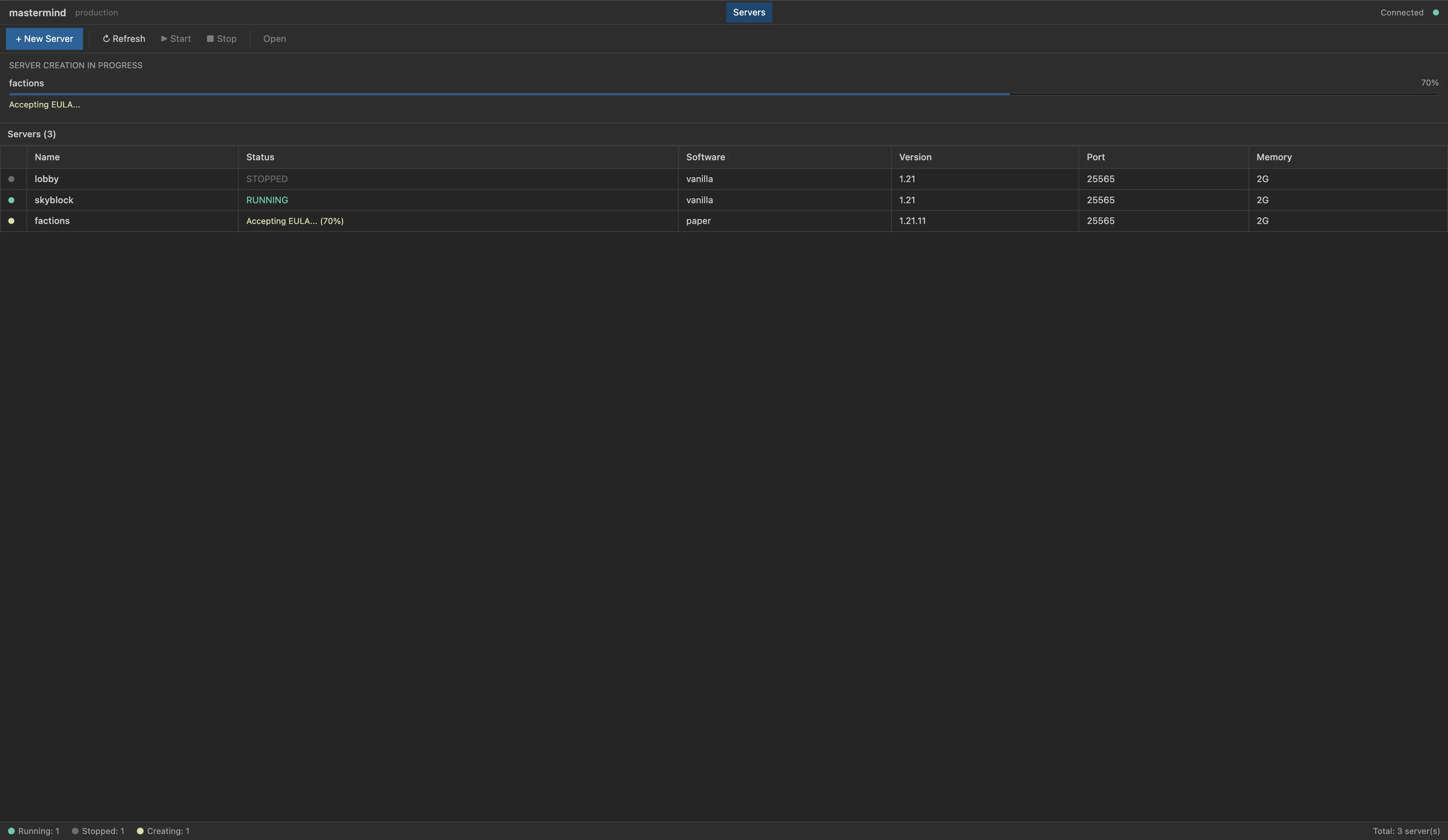This screenshot has width=1448, height=840.
Task: Click the Stopped: 1 status bar entry
Action: click(98, 831)
